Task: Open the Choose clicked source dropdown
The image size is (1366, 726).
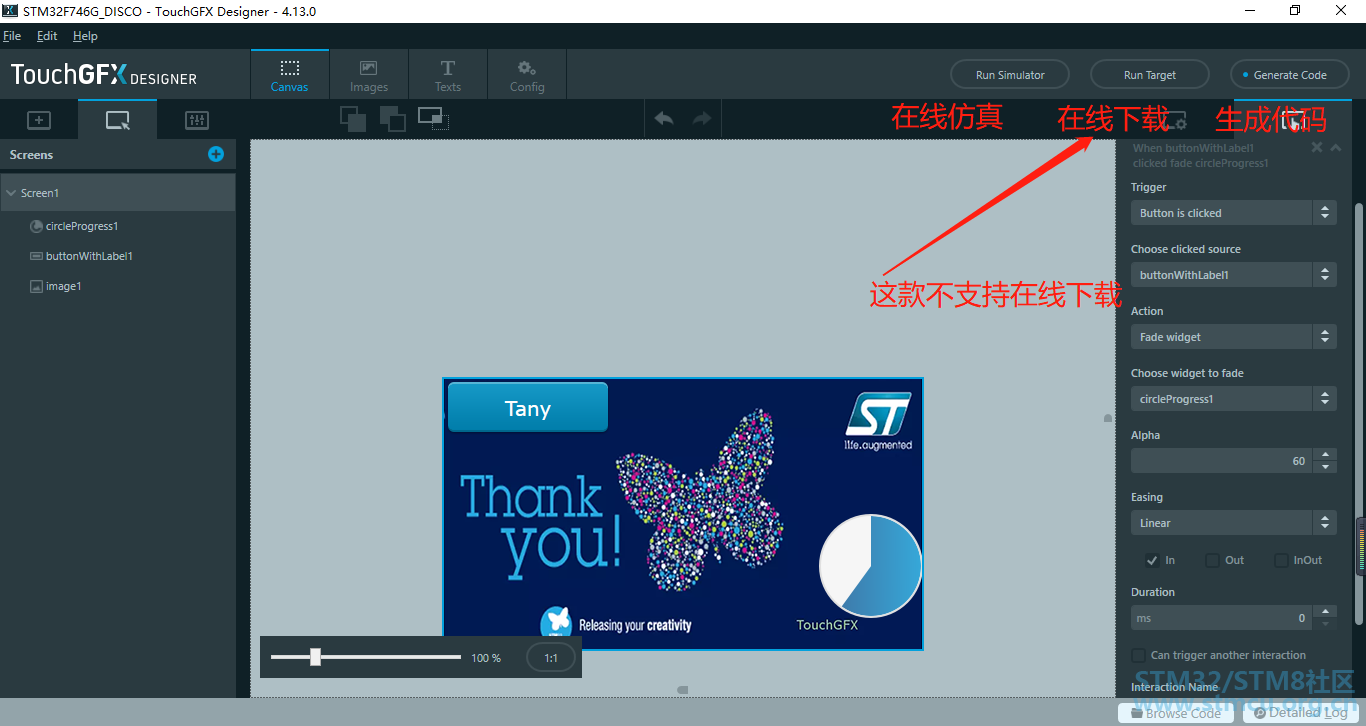Action: [1234, 275]
